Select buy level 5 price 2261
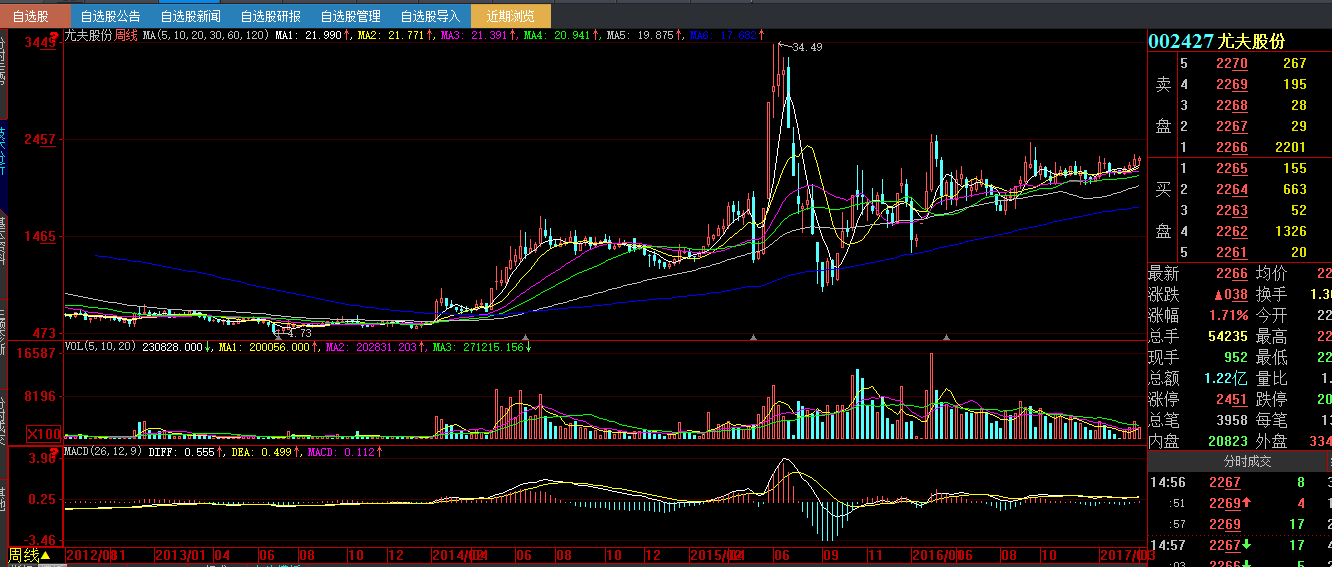 [x=1231, y=252]
